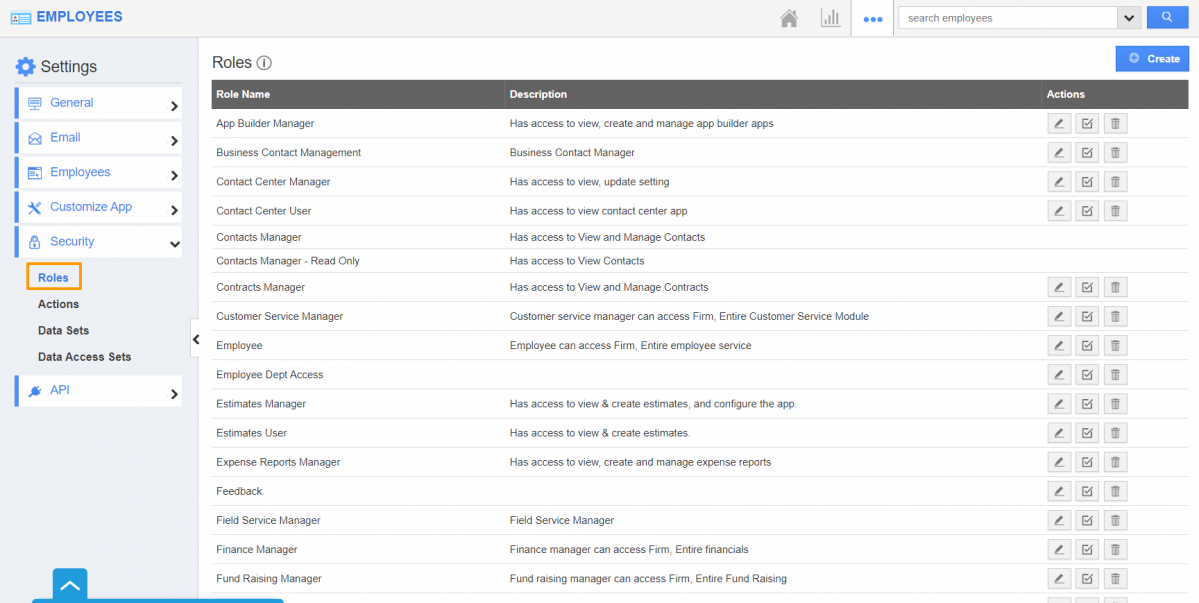Click the home icon in top bar
1199x603 pixels.
790,18
